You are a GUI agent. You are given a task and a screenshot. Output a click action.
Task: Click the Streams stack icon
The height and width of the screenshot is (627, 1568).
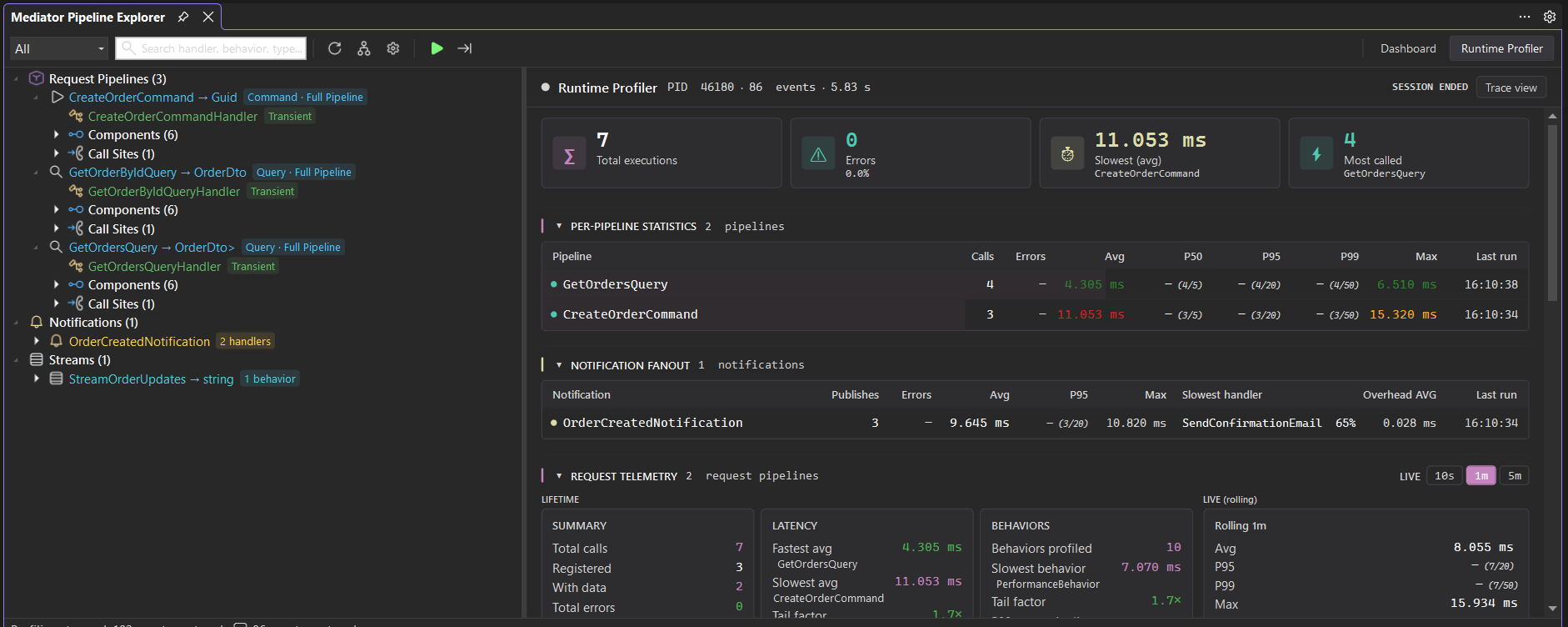pos(37,359)
